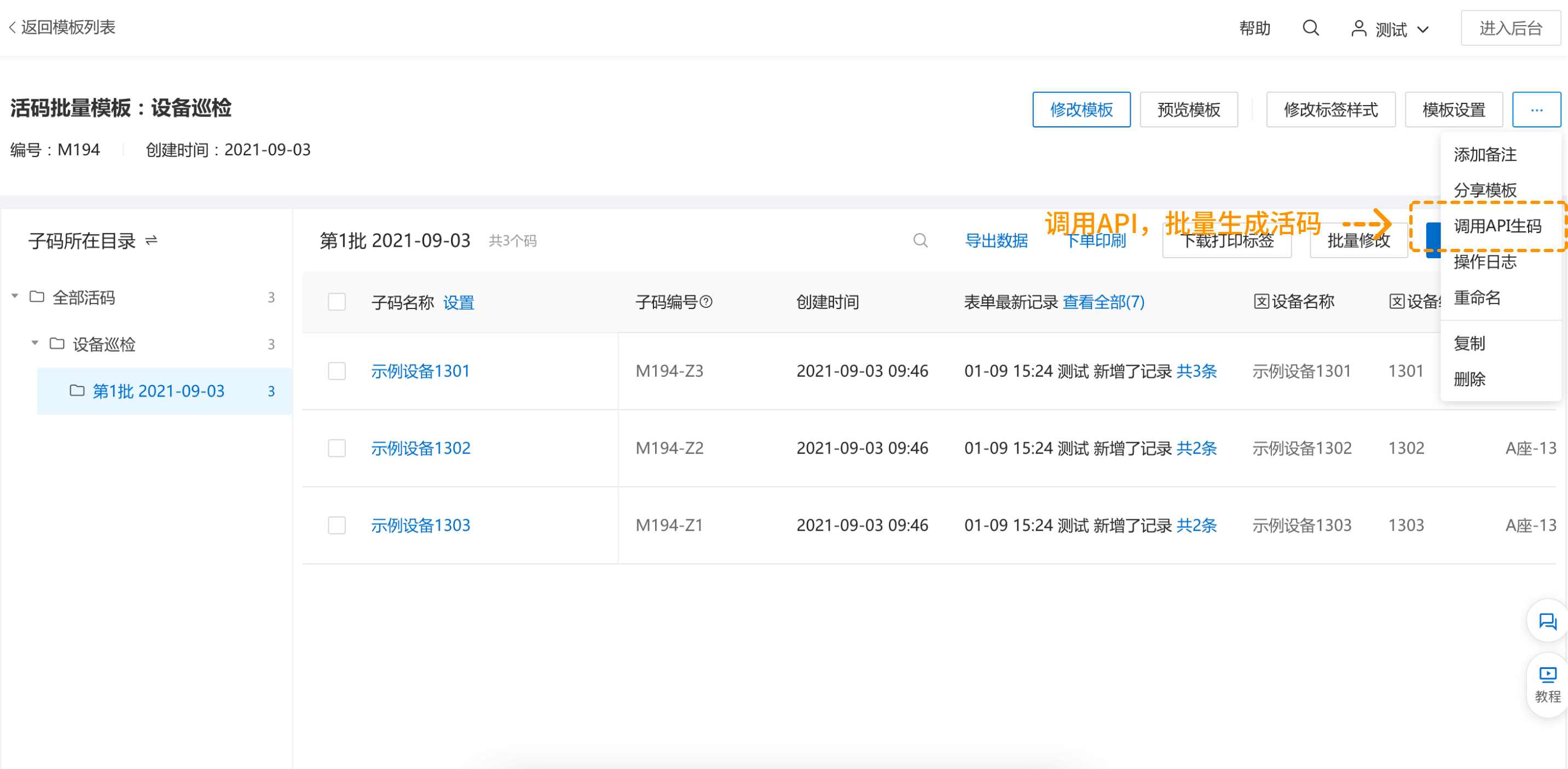Open 操作日志 from the menu

[1501, 261]
